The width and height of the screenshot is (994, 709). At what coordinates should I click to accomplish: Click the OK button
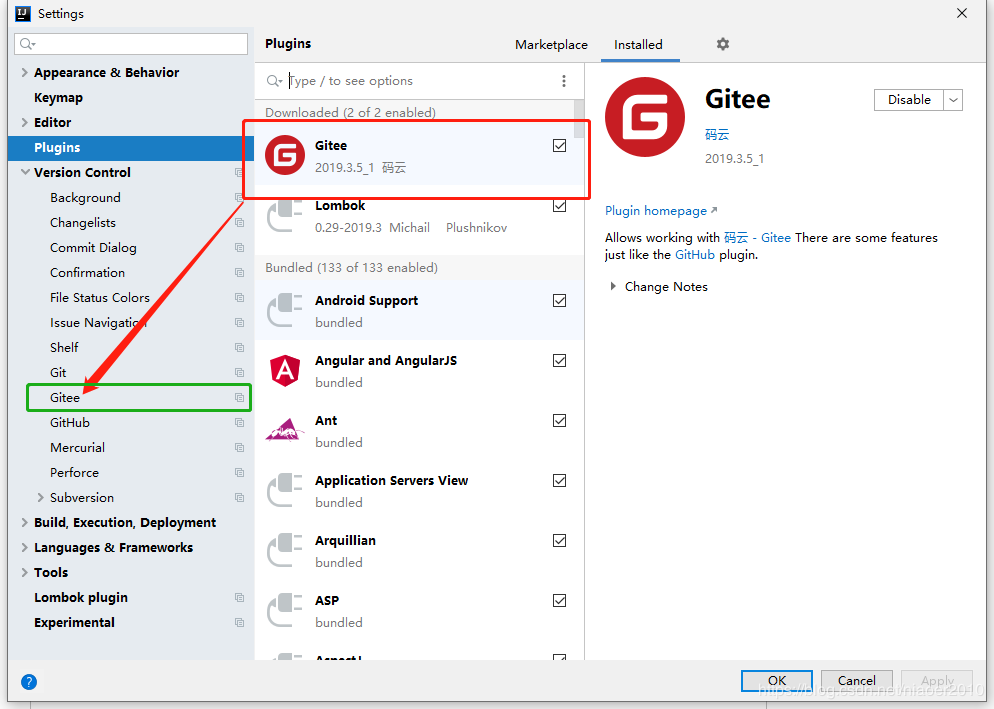[x=777, y=680]
